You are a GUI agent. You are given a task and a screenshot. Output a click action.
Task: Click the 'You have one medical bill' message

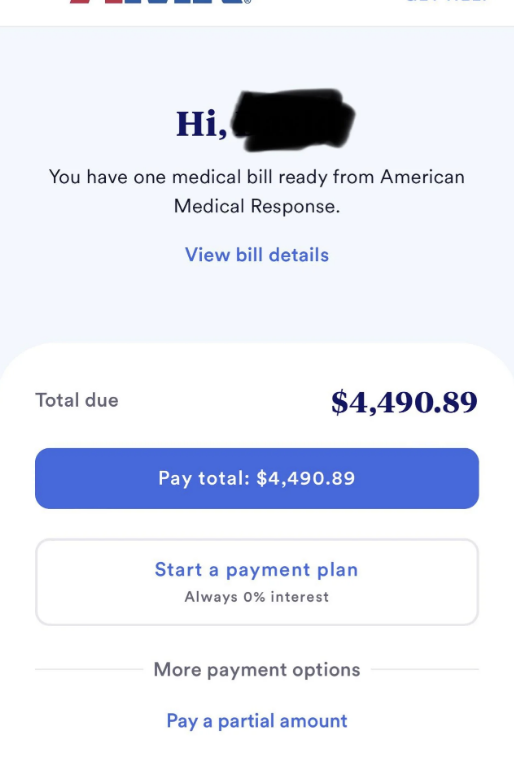[x=257, y=191]
